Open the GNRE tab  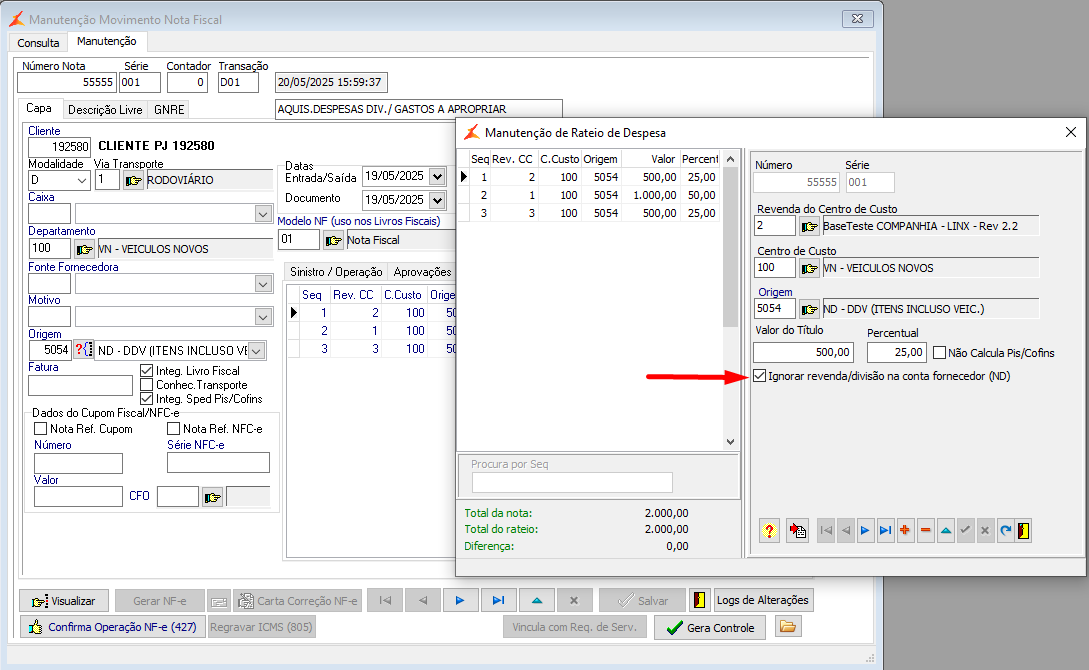(x=169, y=110)
